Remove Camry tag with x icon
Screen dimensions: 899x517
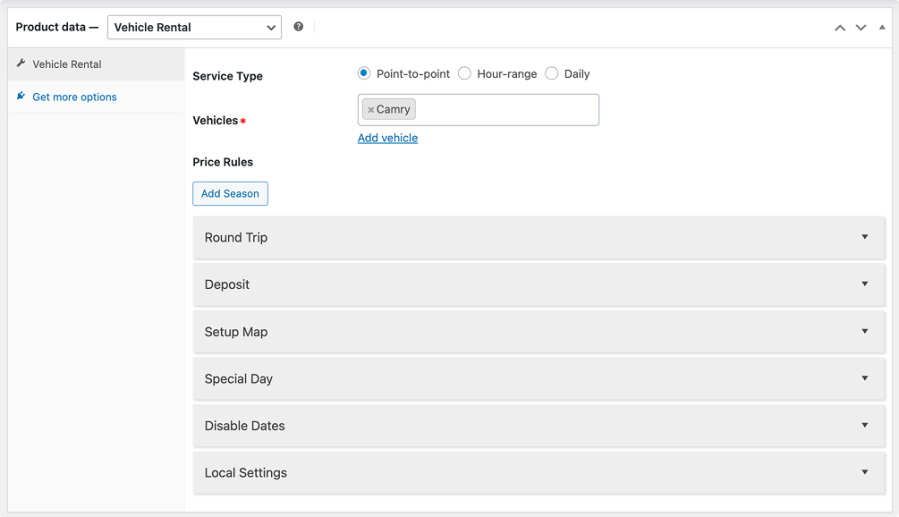pos(371,110)
